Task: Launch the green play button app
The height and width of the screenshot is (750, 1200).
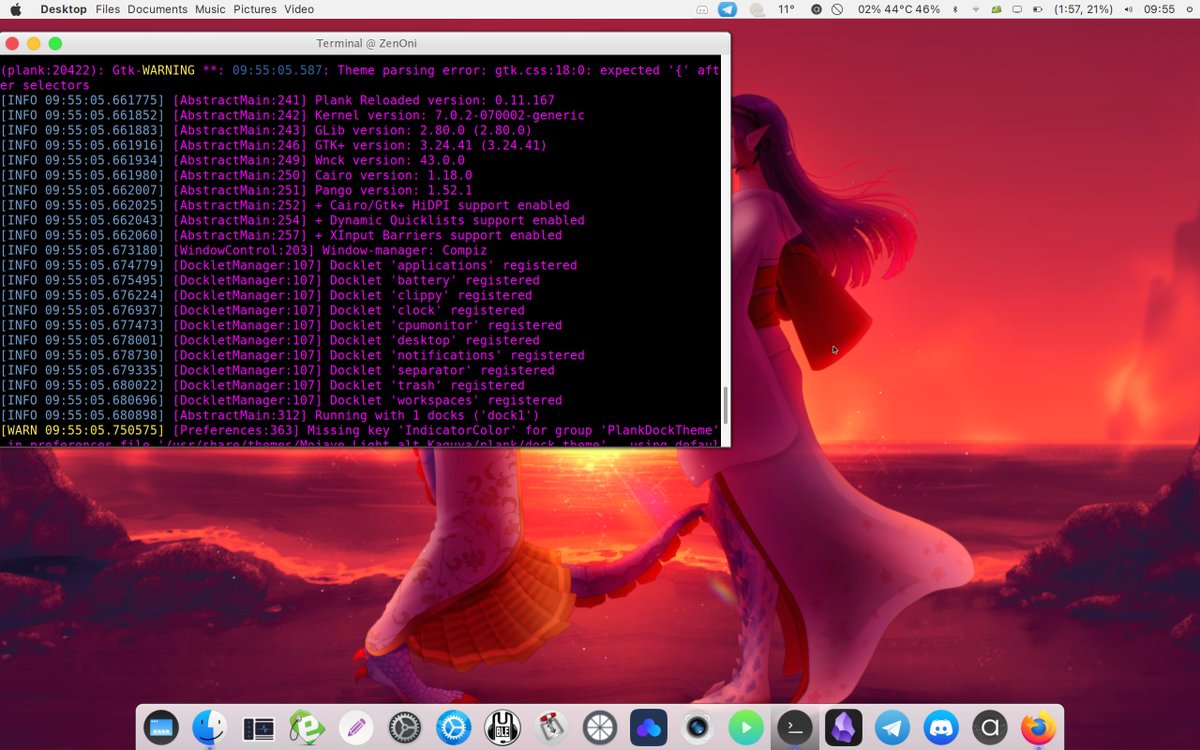Action: pos(746,727)
